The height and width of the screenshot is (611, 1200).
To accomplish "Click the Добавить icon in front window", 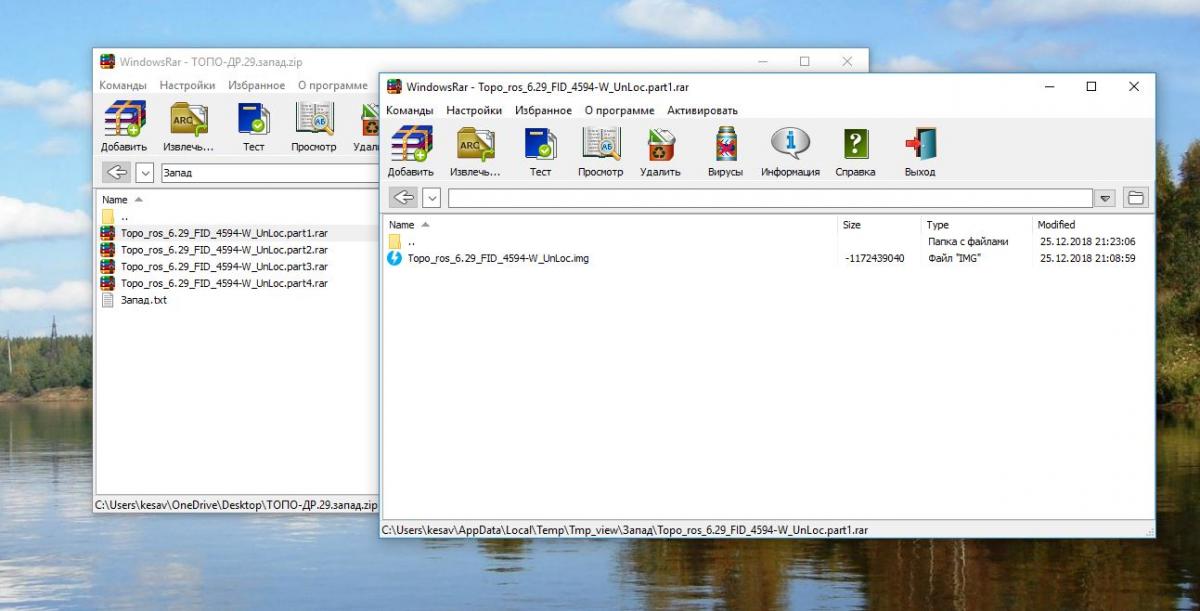I will click(x=410, y=146).
